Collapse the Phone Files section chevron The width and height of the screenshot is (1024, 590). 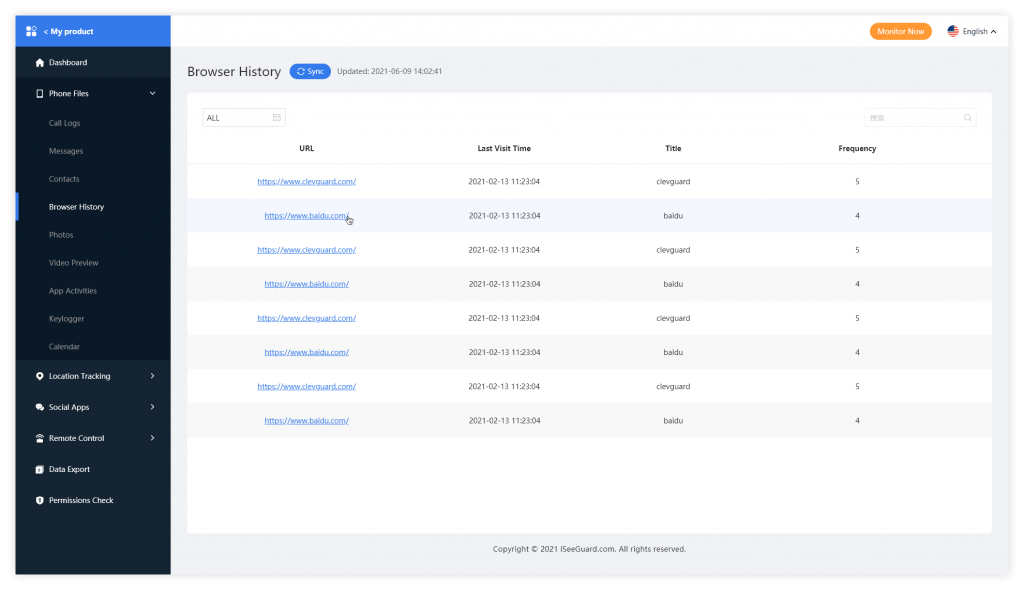click(153, 93)
